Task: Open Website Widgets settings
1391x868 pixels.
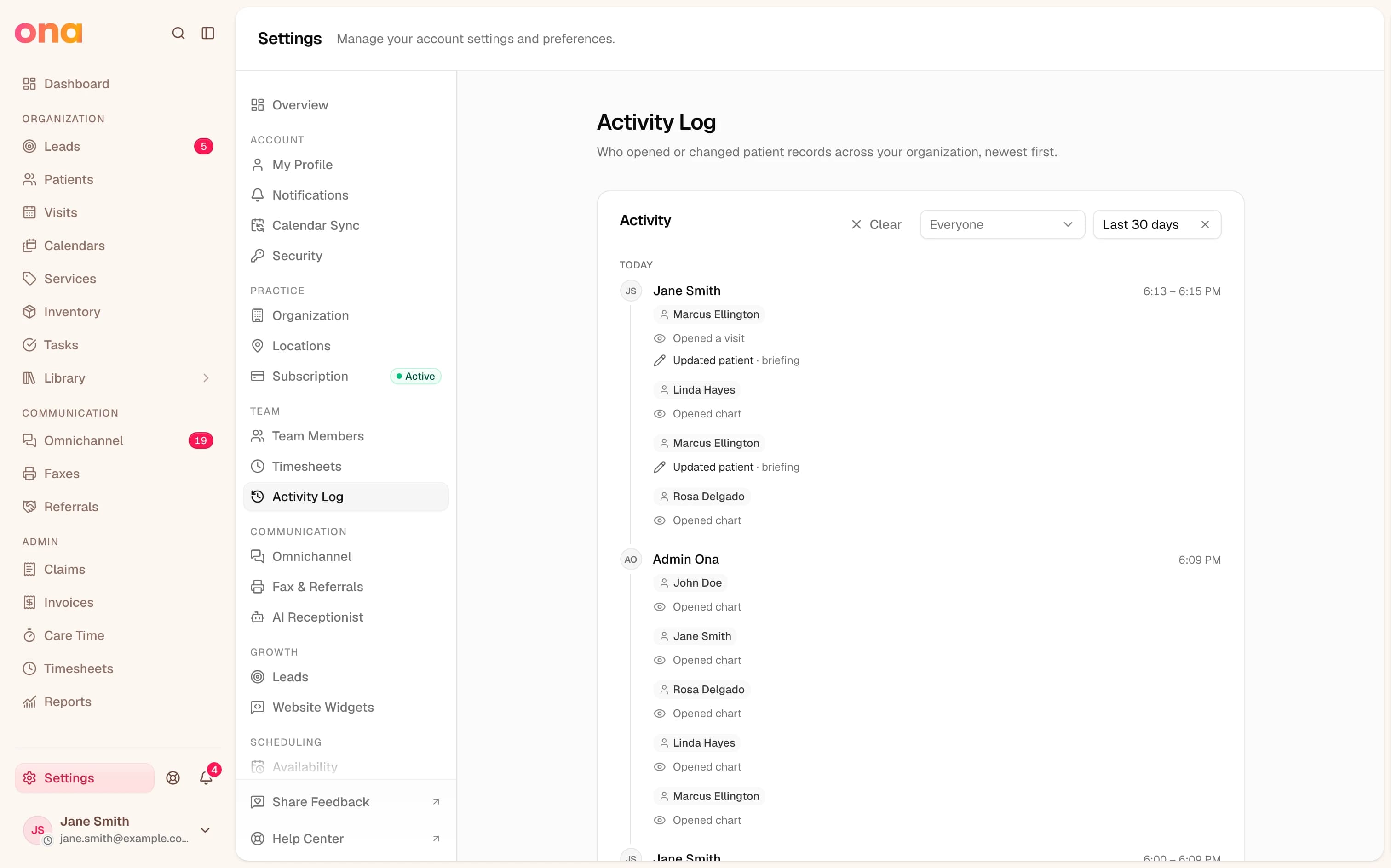Action: [346, 707]
